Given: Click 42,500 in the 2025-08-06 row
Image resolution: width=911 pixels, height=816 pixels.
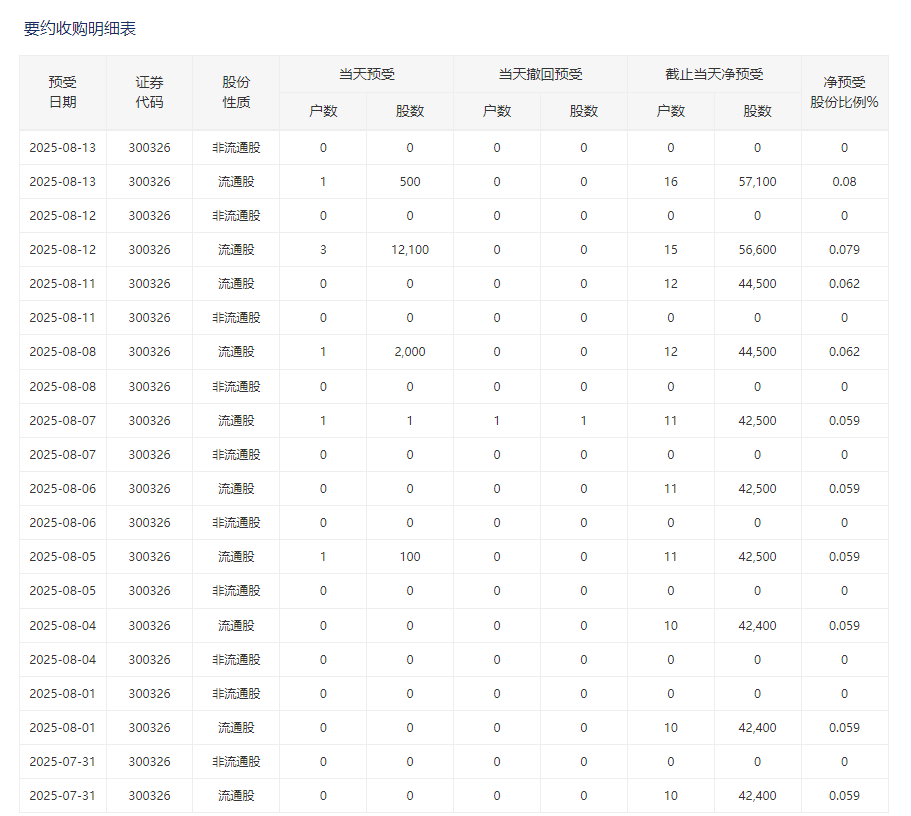Looking at the screenshot, I should click(757, 489).
